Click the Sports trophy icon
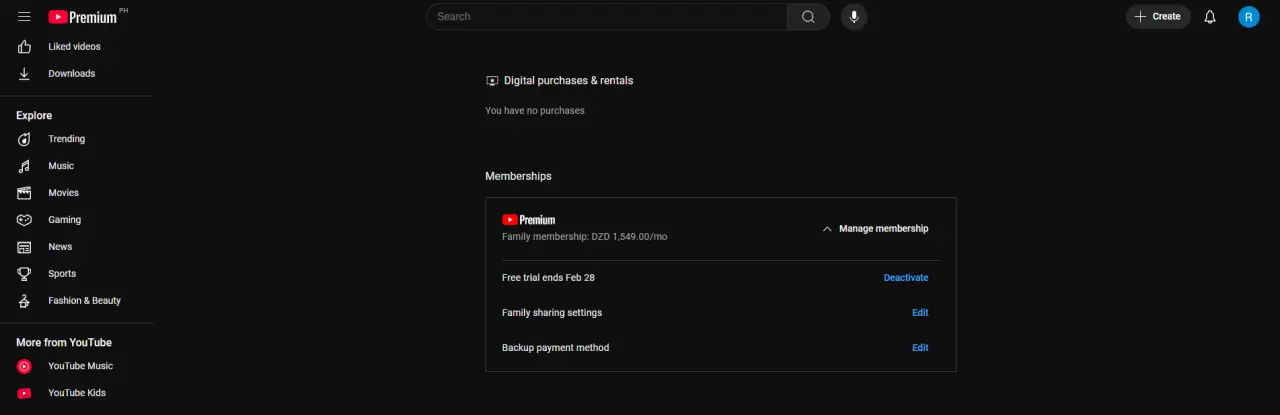Screen dimensions: 1280x415 [x=25, y=274]
